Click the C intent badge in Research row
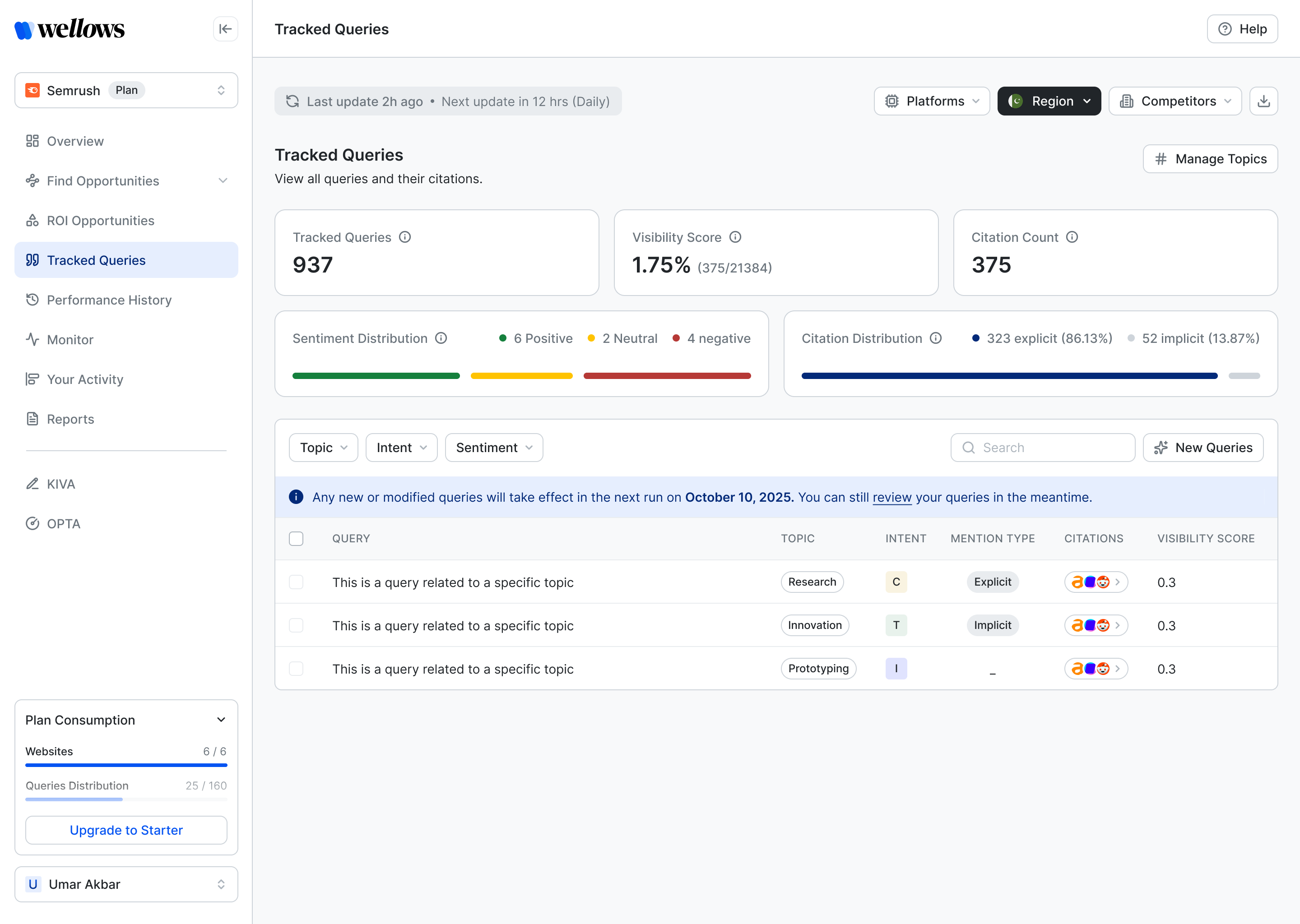Screen dimensions: 1300x924 click(x=896, y=582)
